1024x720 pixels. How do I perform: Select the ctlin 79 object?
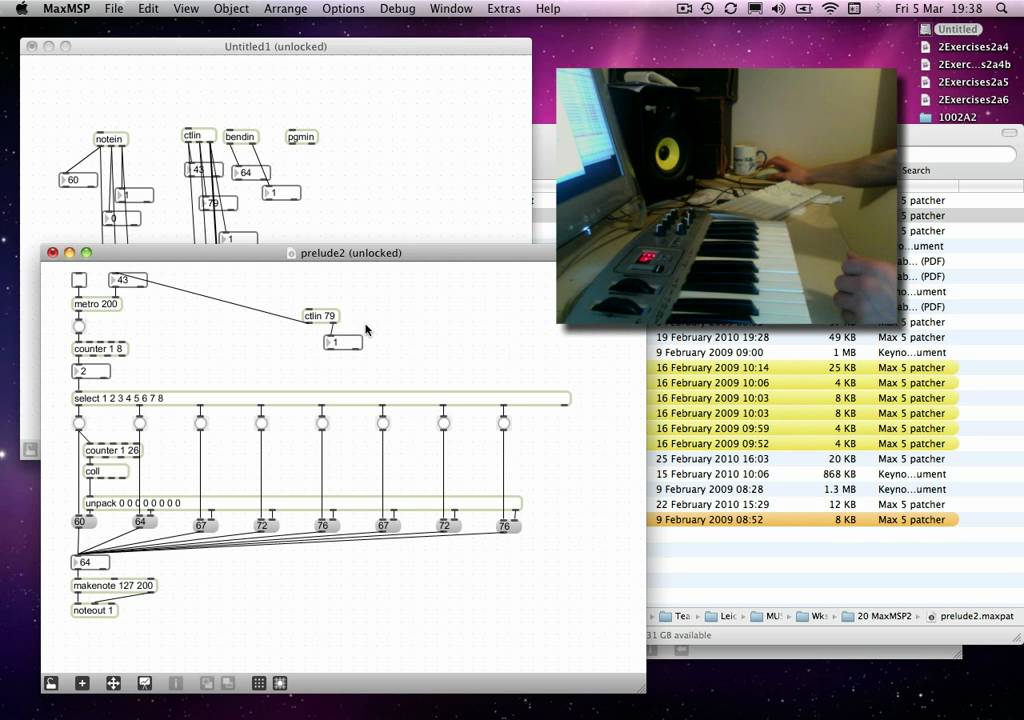(x=321, y=316)
